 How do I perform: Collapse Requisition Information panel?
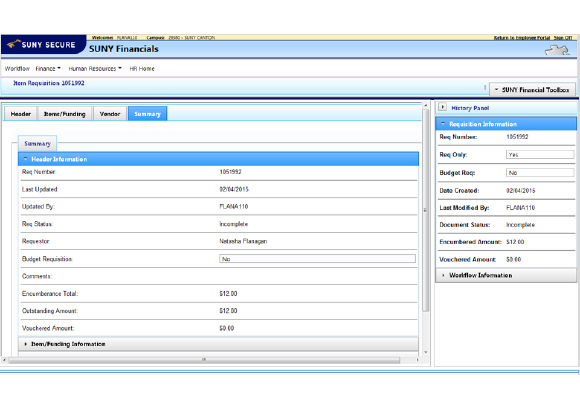pyautogui.click(x=506, y=124)
